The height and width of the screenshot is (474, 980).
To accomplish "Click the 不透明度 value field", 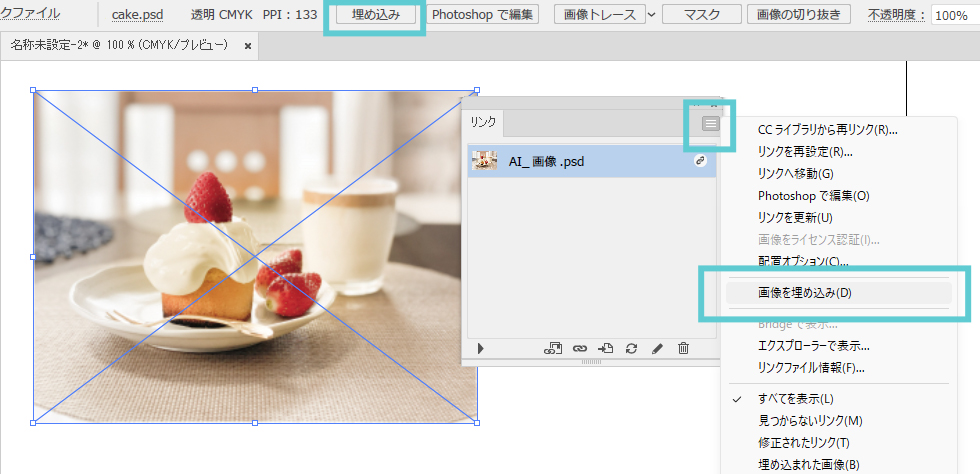I will tap(955, 16).
